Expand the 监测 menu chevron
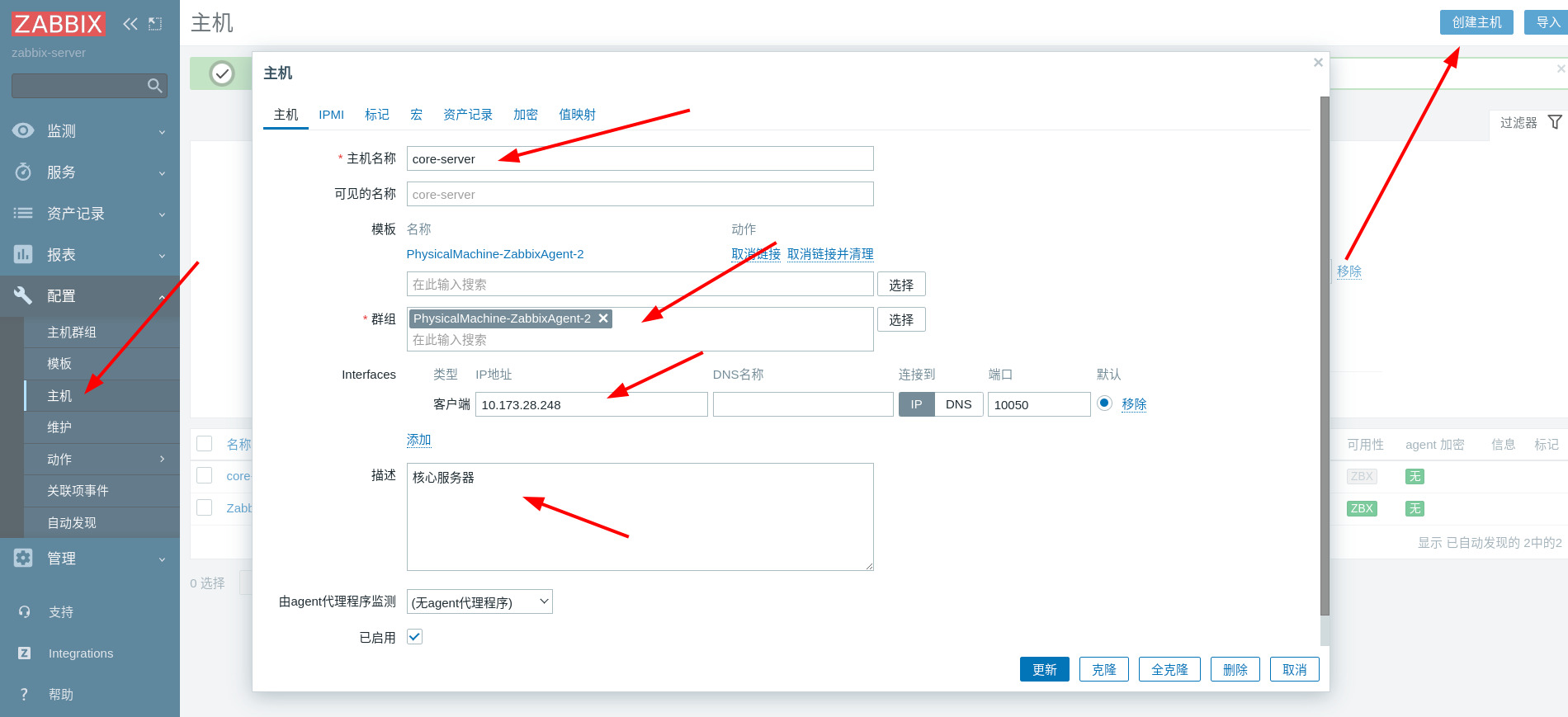 162,132
